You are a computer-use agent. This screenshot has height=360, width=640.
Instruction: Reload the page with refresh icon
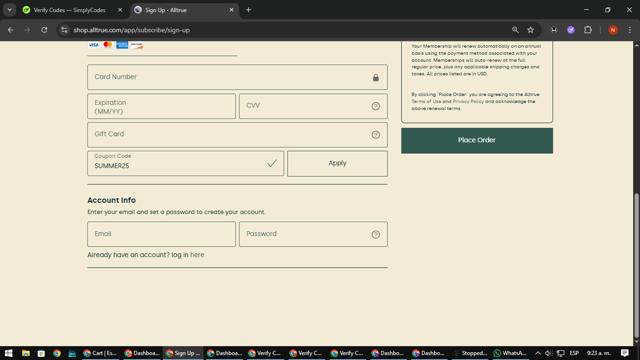click(x=44, y=30)
